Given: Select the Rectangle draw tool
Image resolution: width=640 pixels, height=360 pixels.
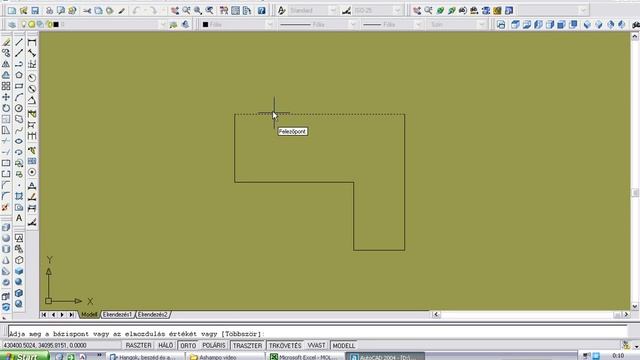Looking at the screenshot, I should click(x=19, y=86).
